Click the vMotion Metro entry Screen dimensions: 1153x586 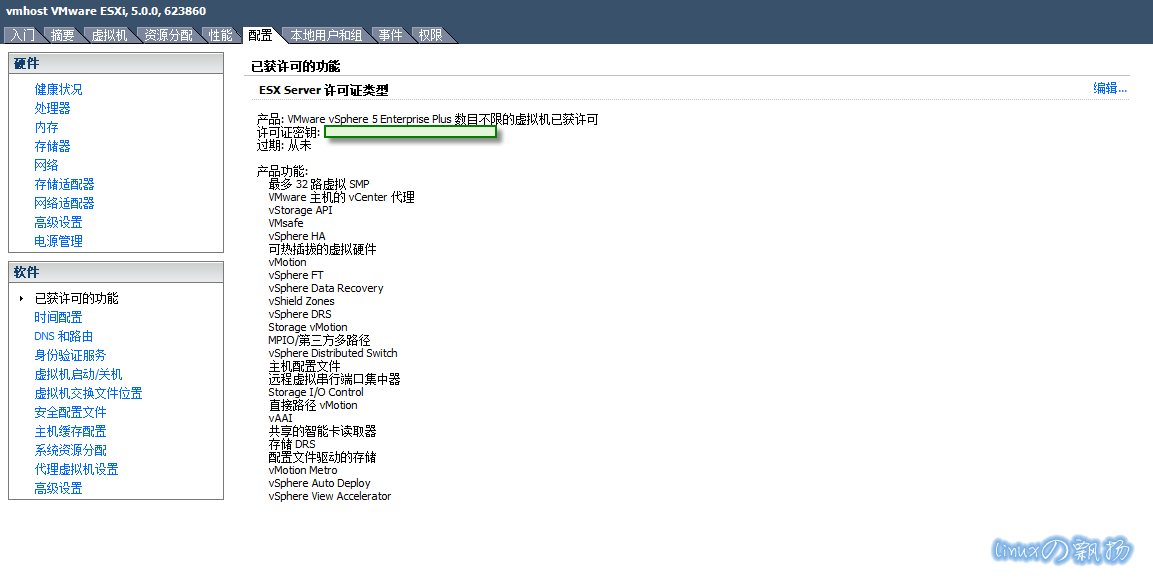tap(303, 470)
